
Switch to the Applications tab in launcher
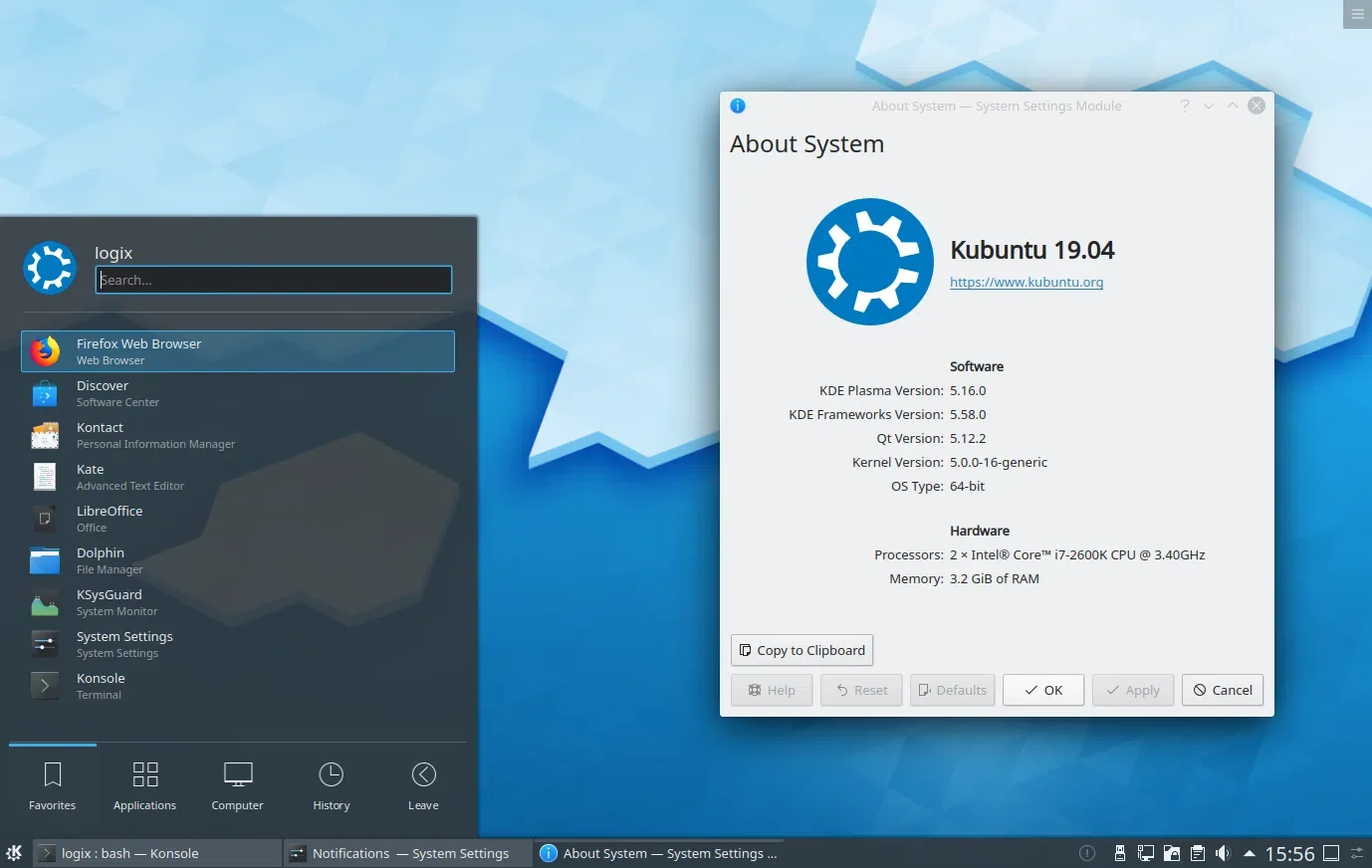pyautogui.click(x=144, y=785)
